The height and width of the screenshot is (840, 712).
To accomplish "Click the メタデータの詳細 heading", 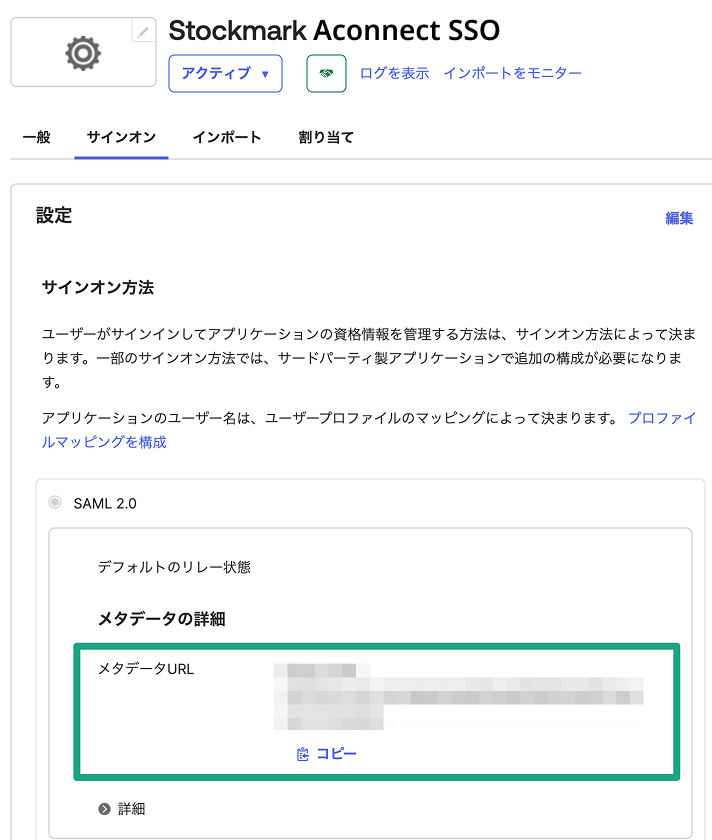I will point(161,619).
